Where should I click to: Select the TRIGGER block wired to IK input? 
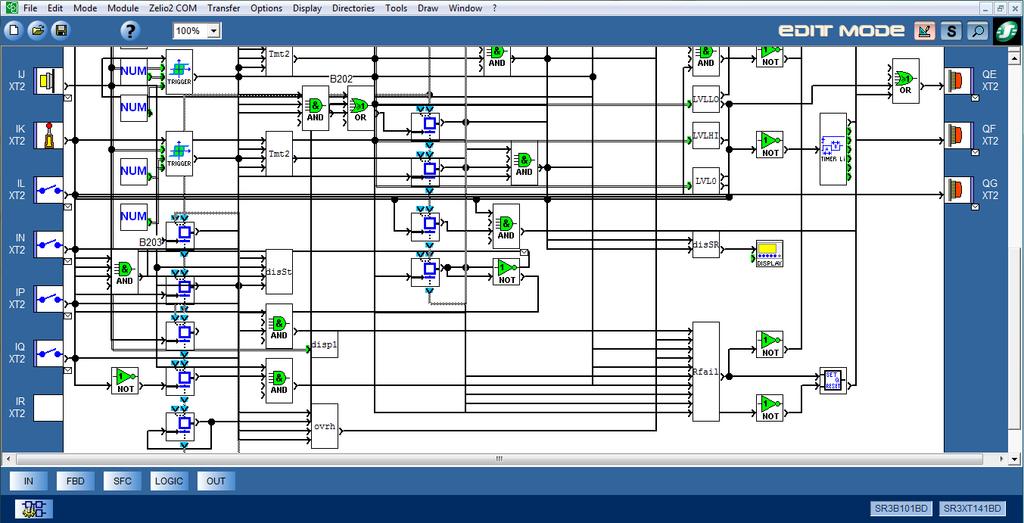tap(179, 153)
